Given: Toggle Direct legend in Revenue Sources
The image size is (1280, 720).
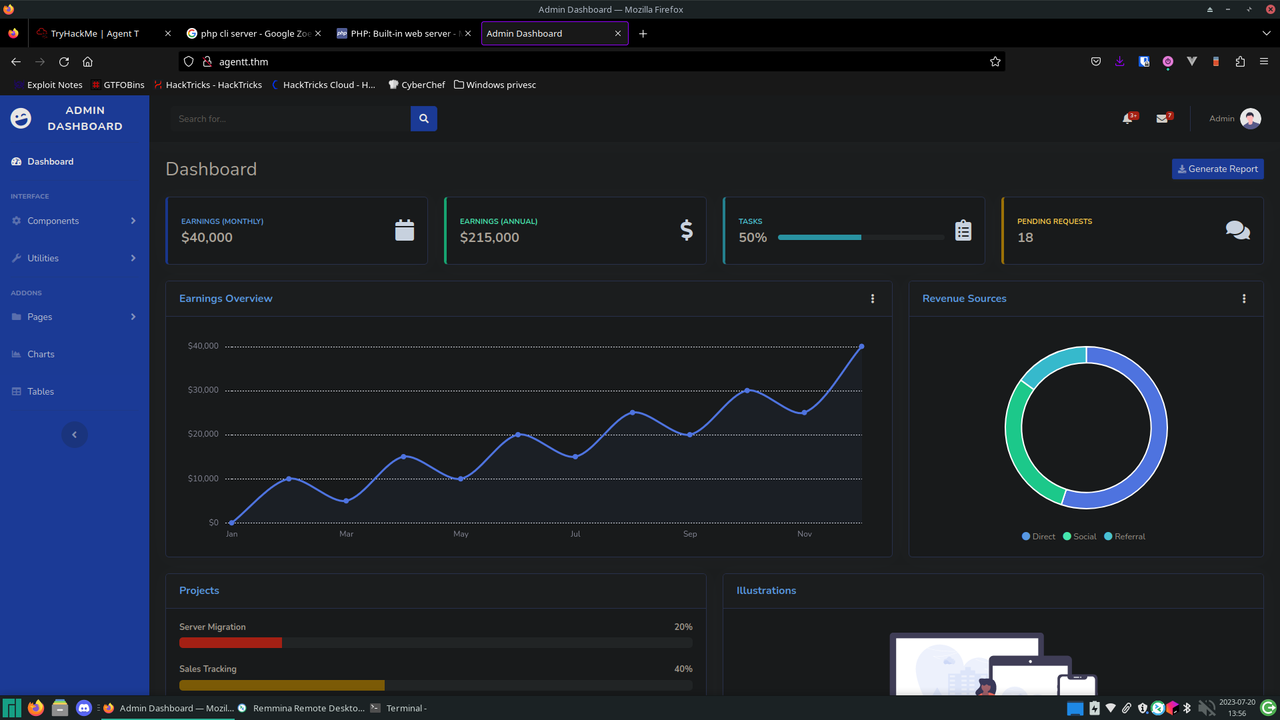Looking at the screenshot, I should (x=1038, y=537).
